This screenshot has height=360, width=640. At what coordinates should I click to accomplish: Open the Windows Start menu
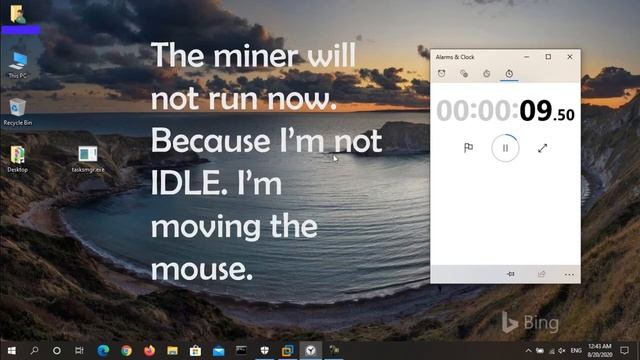pos(11,351)
